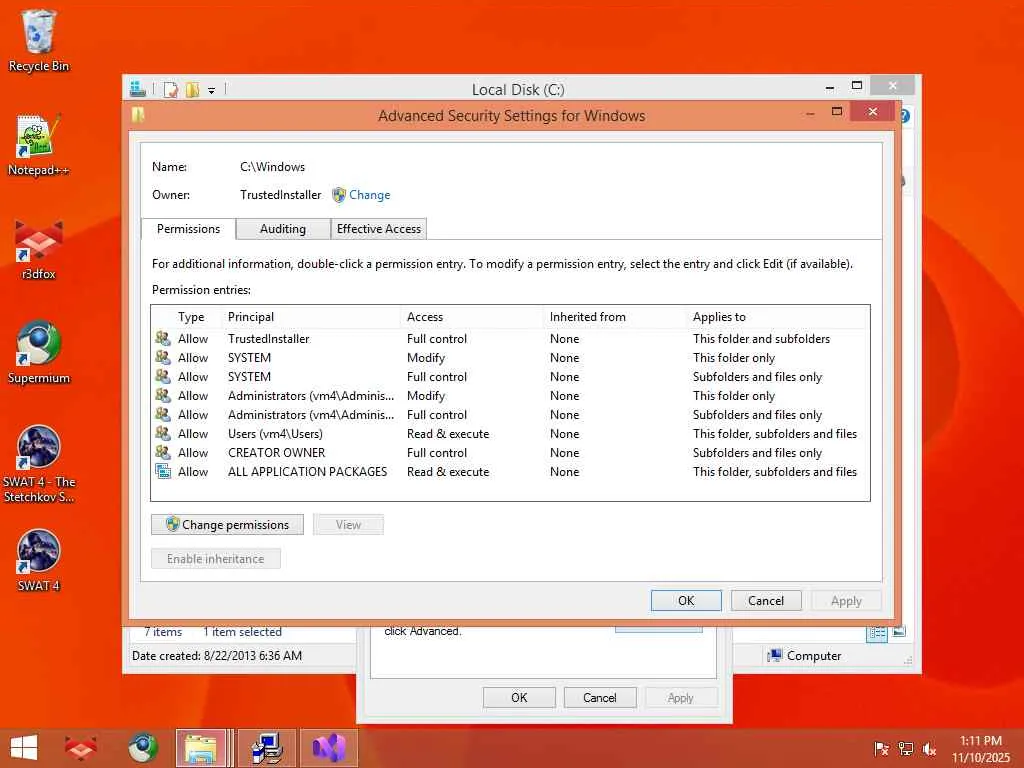This screenshot has height=768, width=1024.
Task: Select the Users (vm4\Users) row's Read & execute cell
Action: point(447,434)
